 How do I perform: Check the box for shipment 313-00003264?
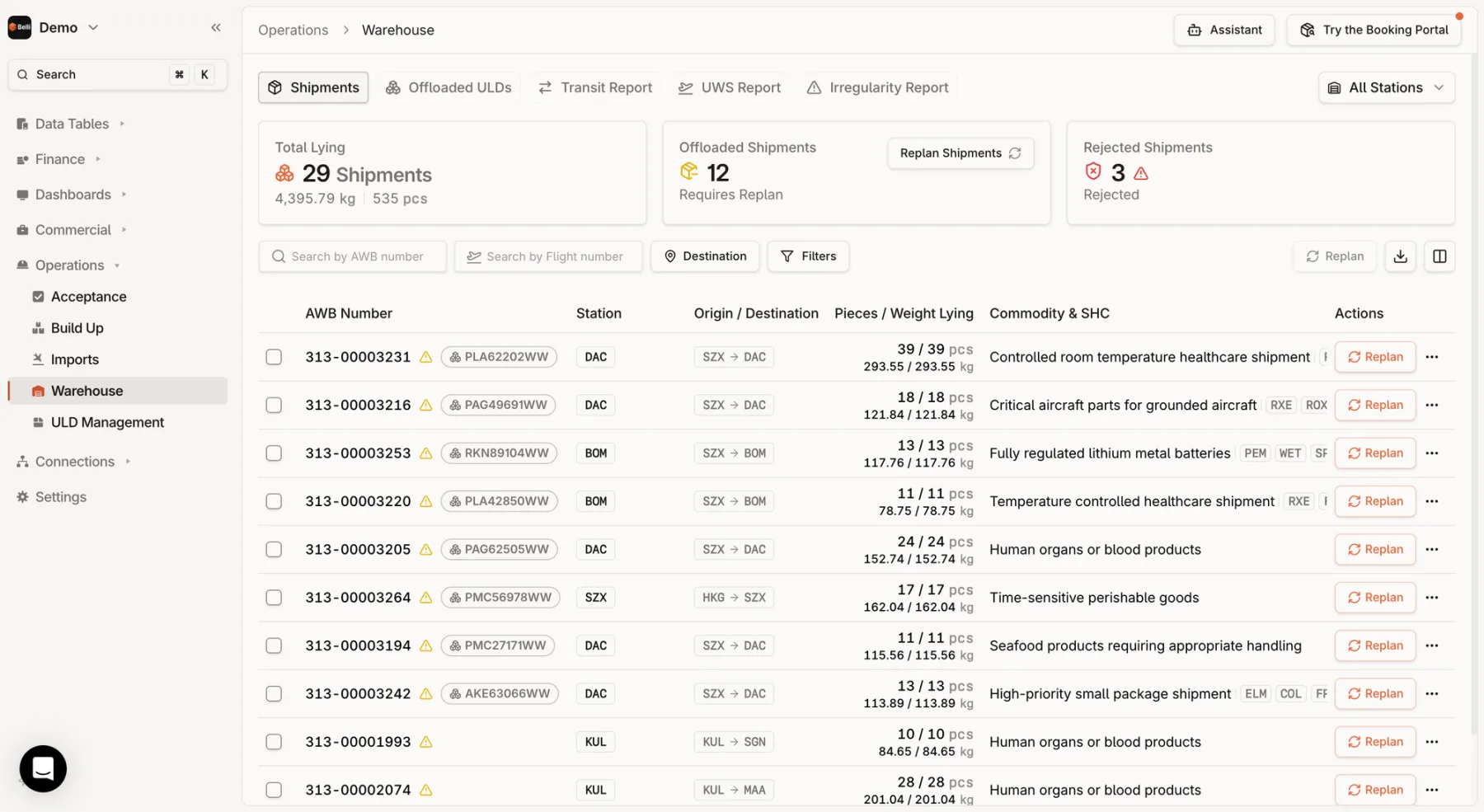274,598
